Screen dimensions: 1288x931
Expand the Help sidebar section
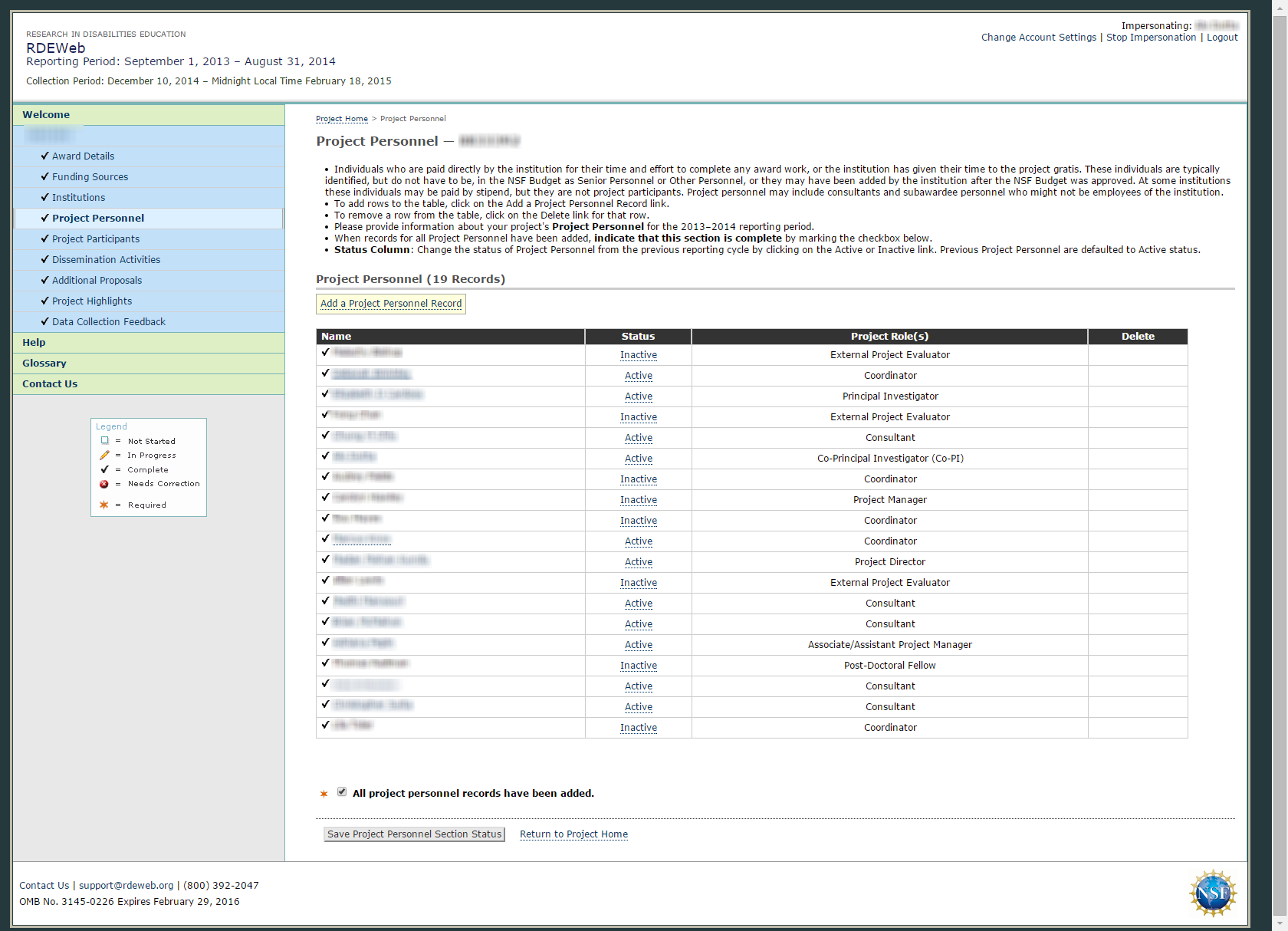pos(34,343)
